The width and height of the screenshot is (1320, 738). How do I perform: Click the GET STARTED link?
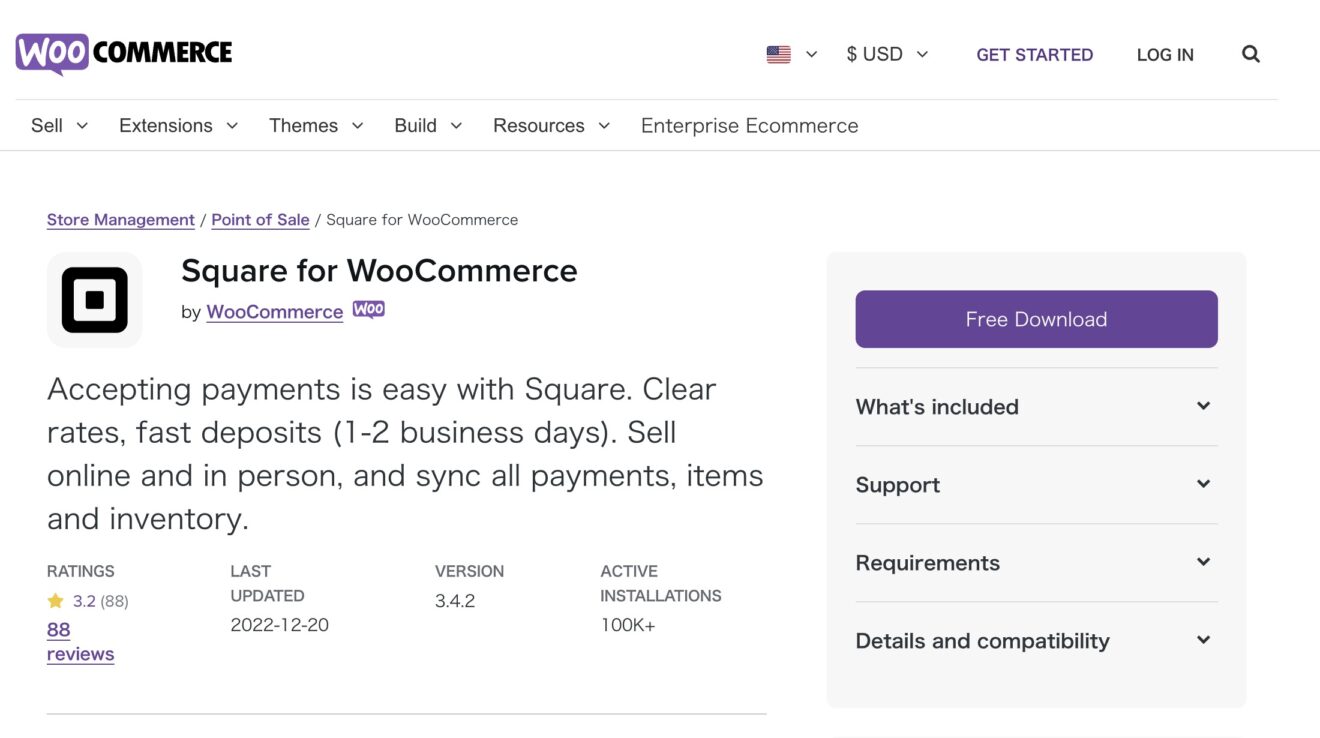tap(1035, 55)
